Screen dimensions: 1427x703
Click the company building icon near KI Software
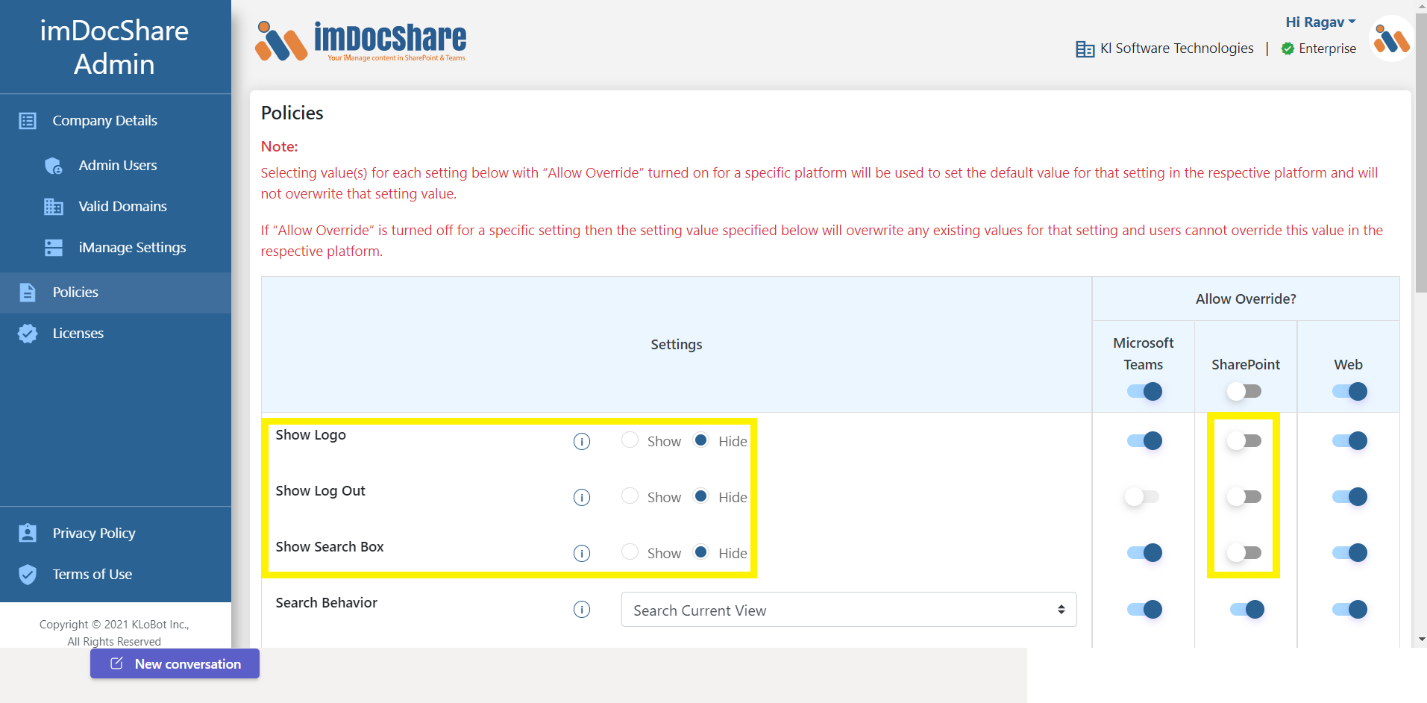1085,49
